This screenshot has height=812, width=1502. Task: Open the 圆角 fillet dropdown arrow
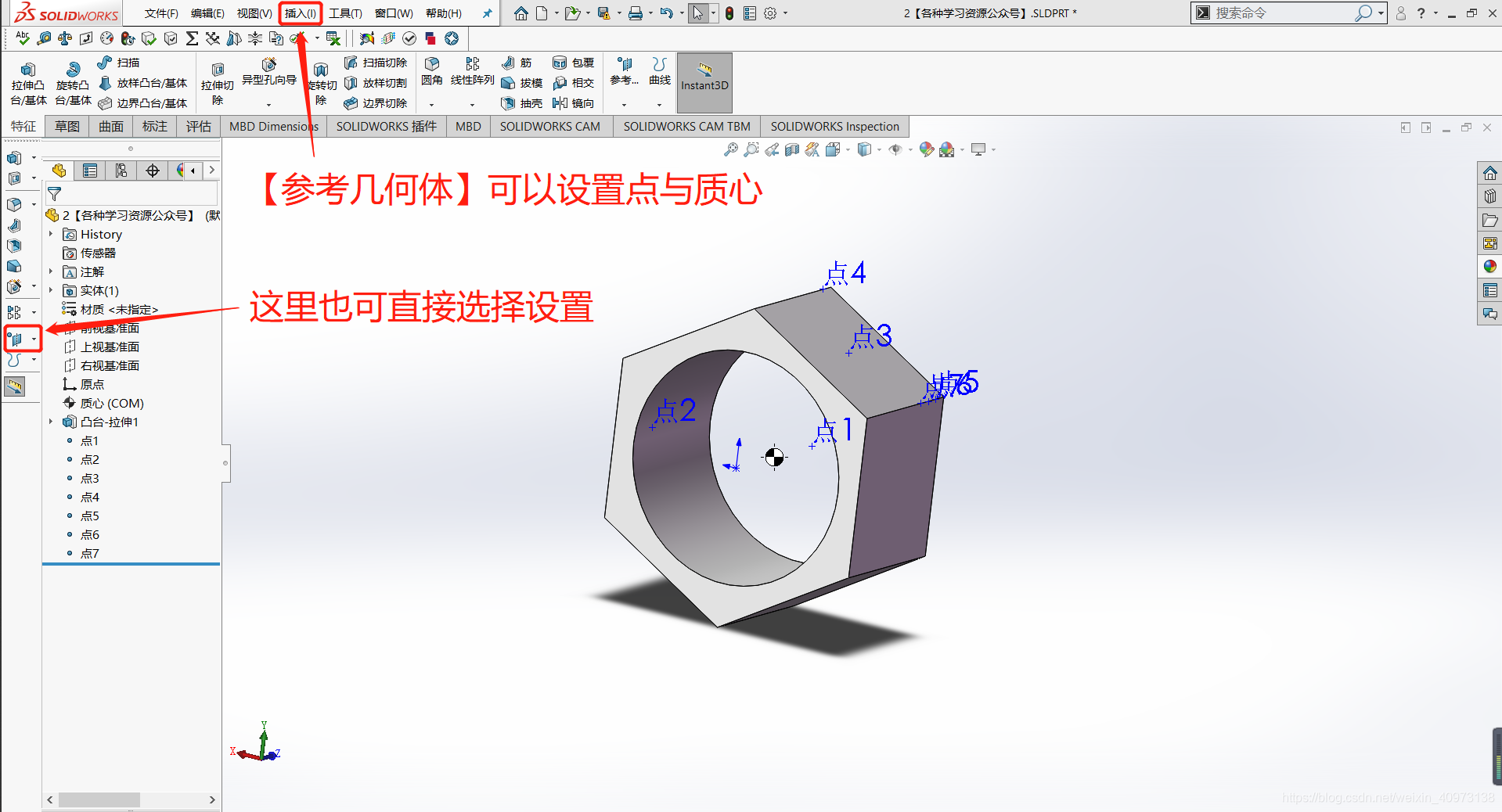click(x=432, y=104)
